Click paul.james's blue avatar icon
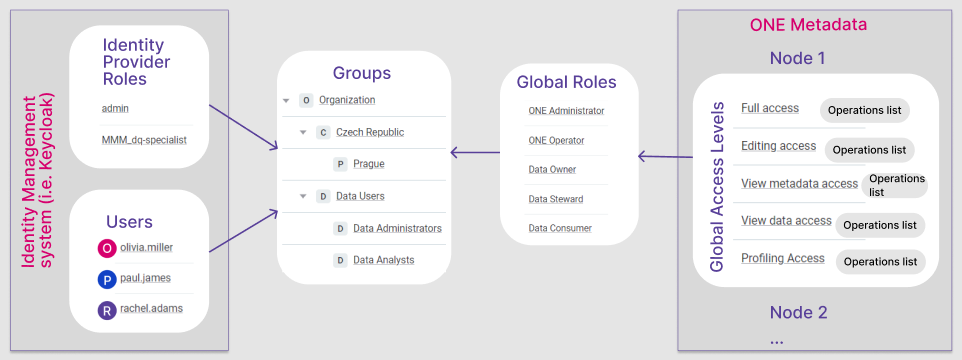The height and width of the screenshot is (360, 962). pos(107,280)
